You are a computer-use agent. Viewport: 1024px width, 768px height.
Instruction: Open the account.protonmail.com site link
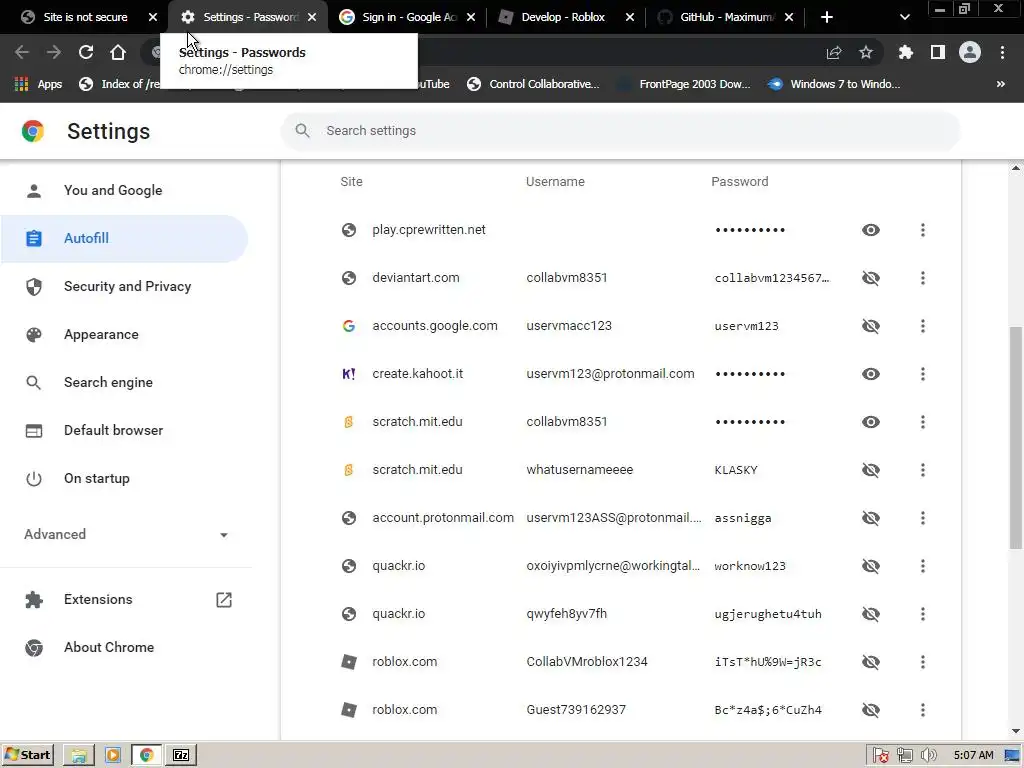[x=443, y=518]
